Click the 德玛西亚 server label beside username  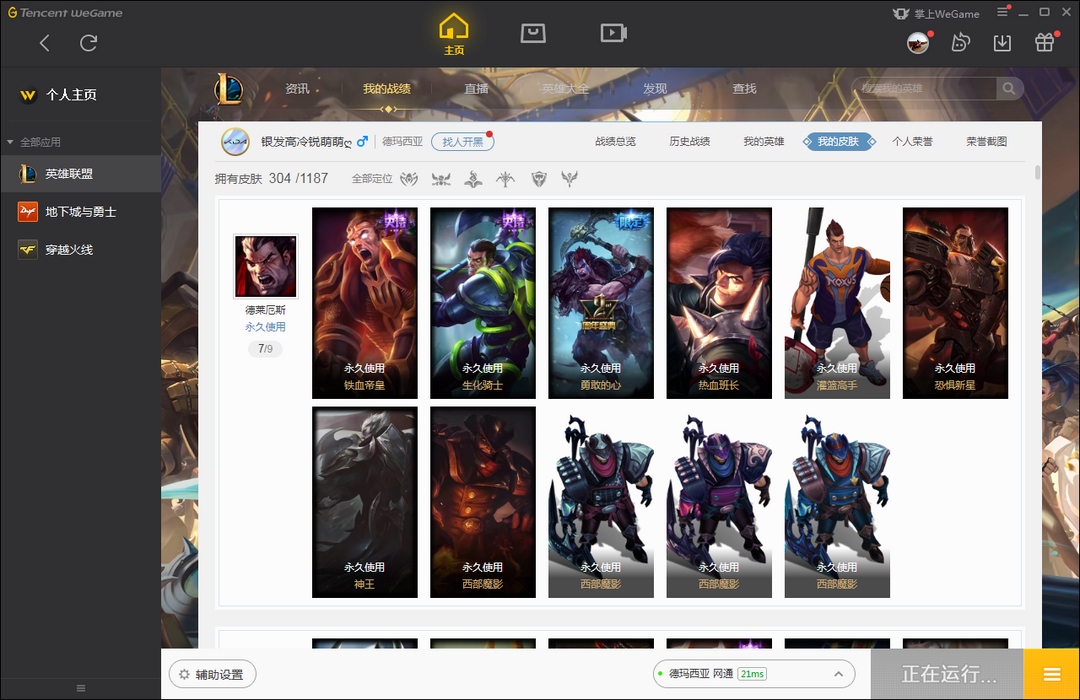pyautogui.click(x=402, y=141)
